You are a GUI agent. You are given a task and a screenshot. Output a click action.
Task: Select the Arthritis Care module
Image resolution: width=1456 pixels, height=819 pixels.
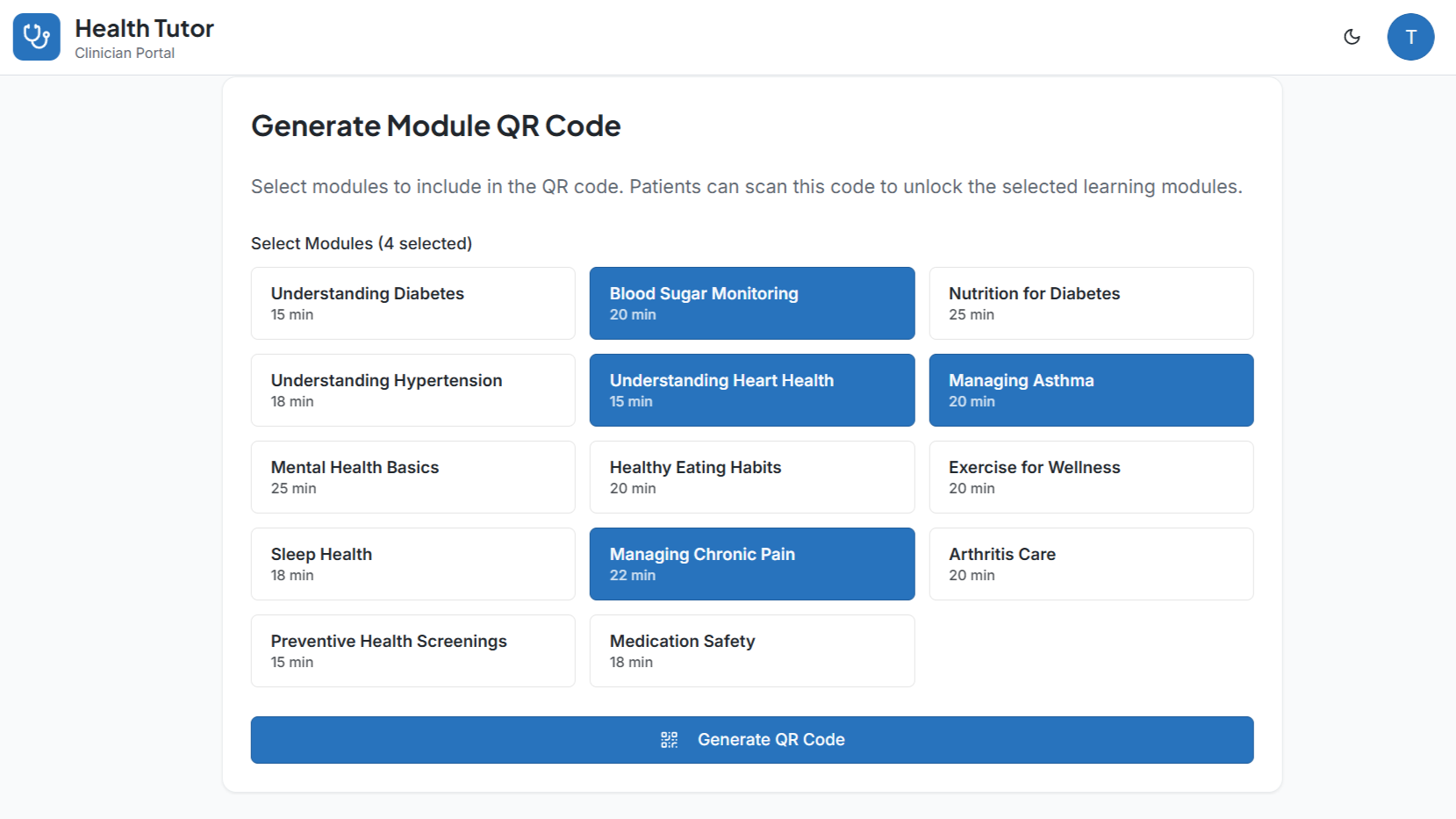[x=1091, y=564]
